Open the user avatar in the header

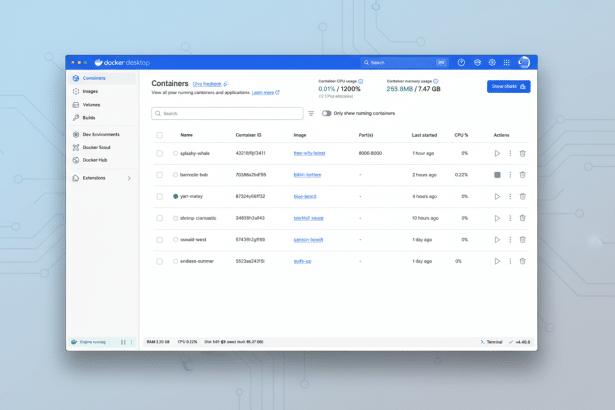coord(524,62)
